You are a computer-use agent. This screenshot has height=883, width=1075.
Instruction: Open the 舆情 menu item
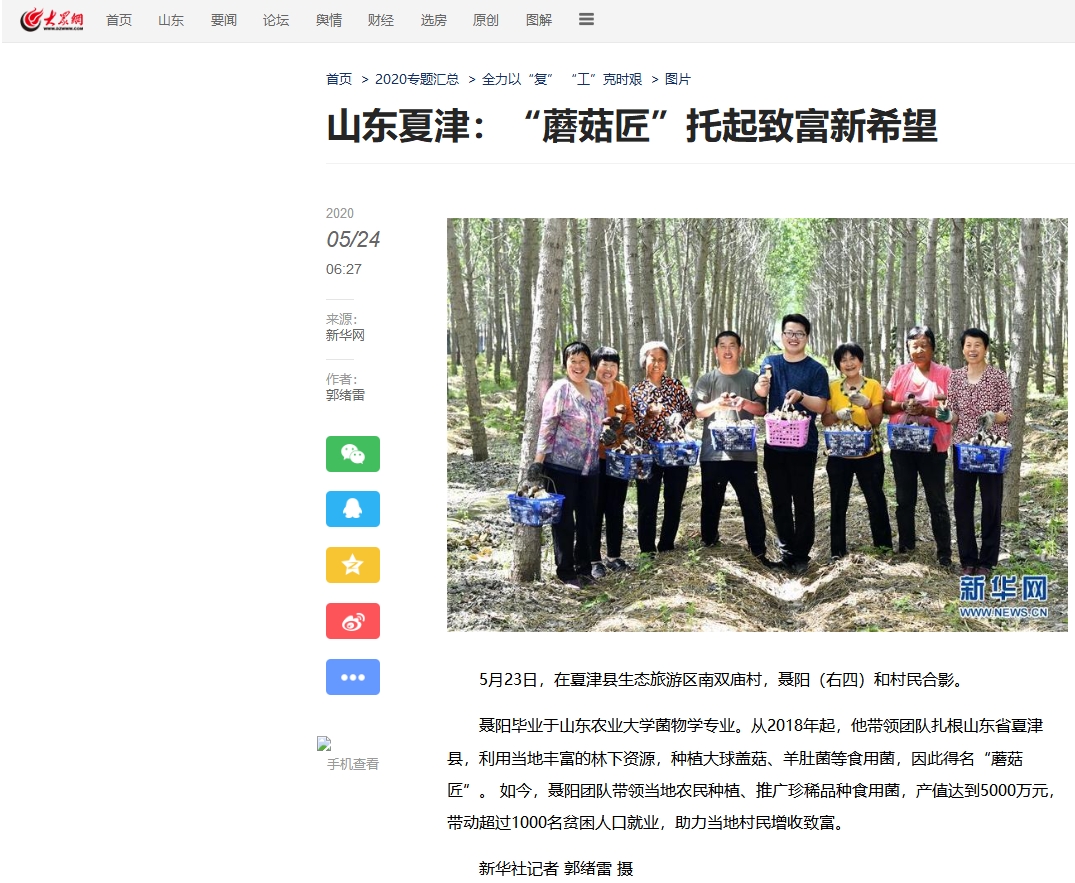pos(329,20)
